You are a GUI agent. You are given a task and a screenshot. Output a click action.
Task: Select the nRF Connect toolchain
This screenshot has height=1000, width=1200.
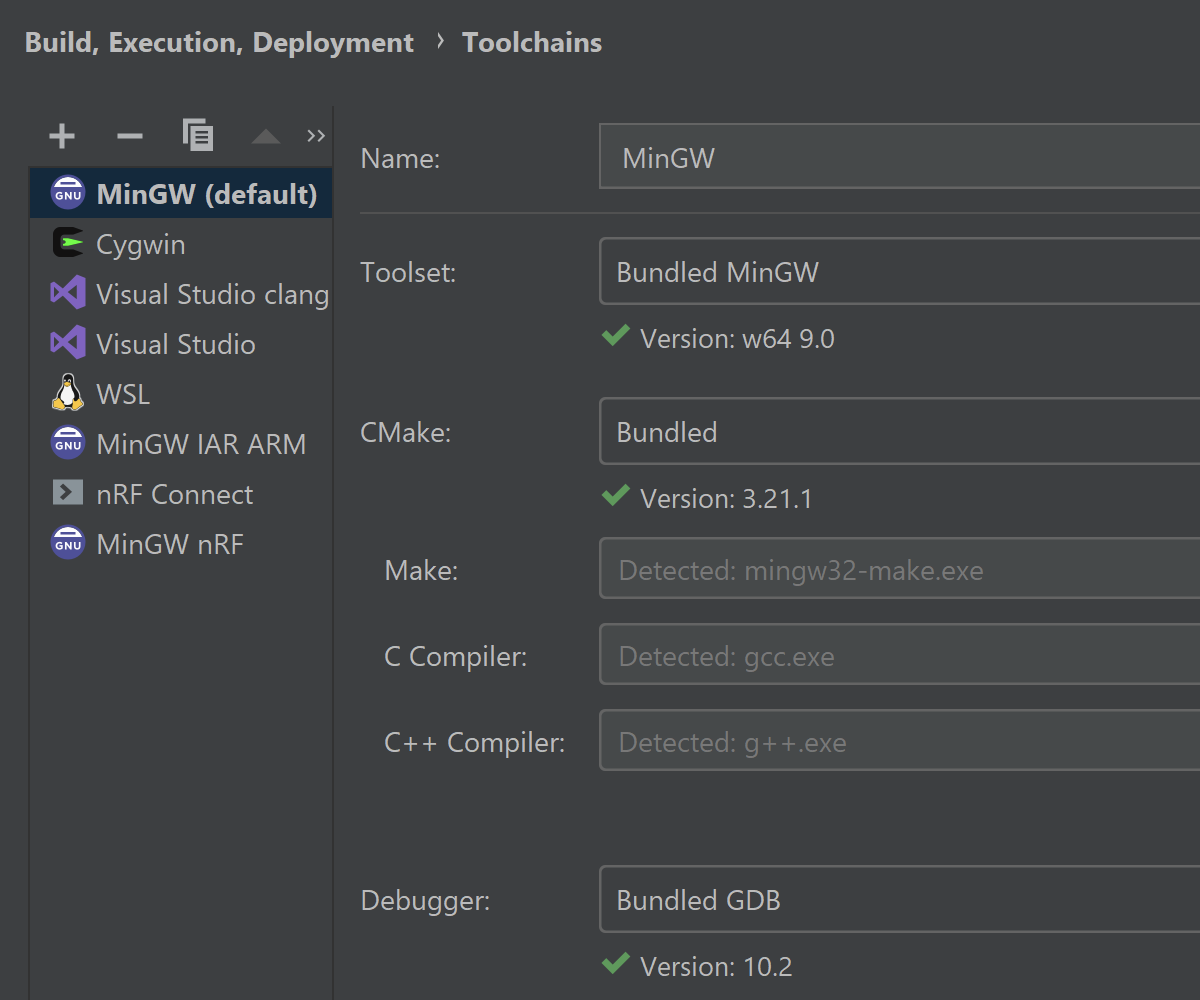click(181, 493)
